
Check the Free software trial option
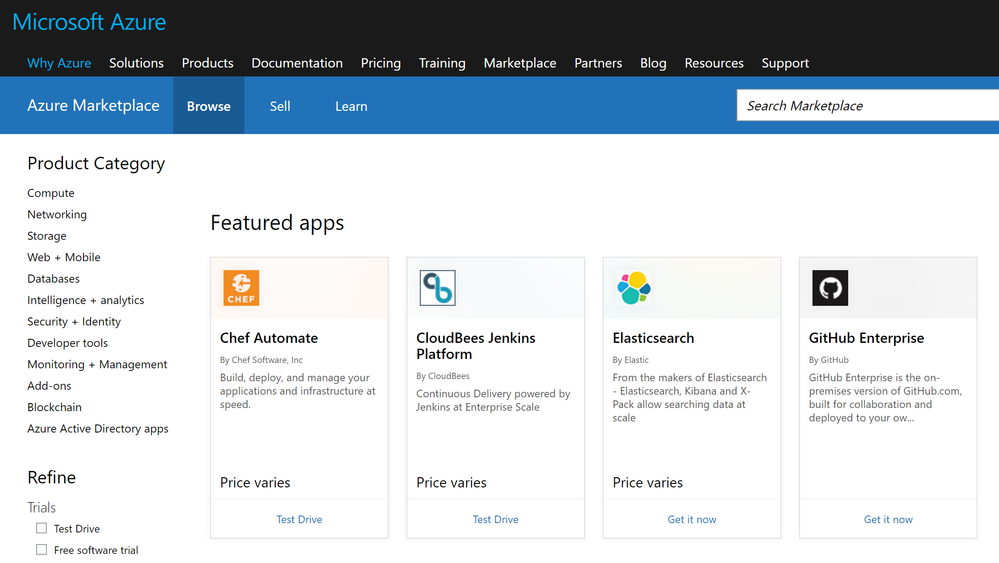pyautogui.click(x=41, y=550)
